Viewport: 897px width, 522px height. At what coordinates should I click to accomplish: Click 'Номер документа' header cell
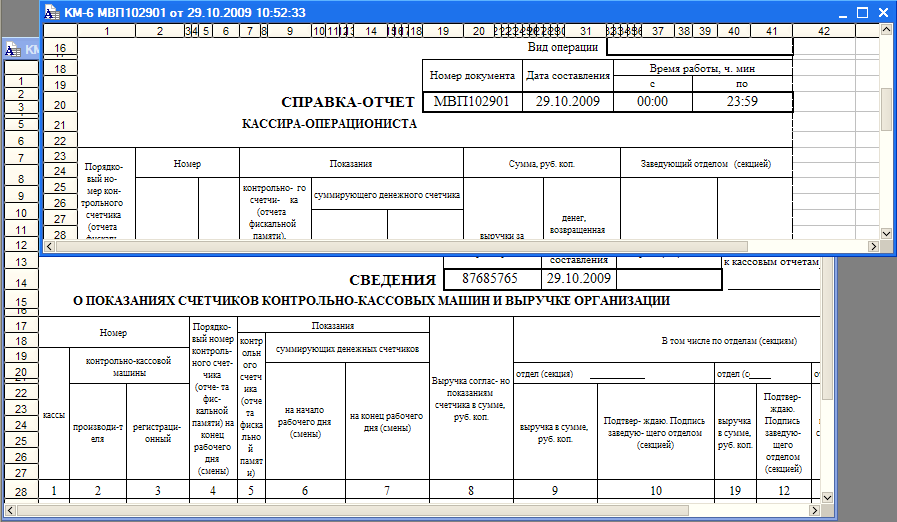(472, 76)
